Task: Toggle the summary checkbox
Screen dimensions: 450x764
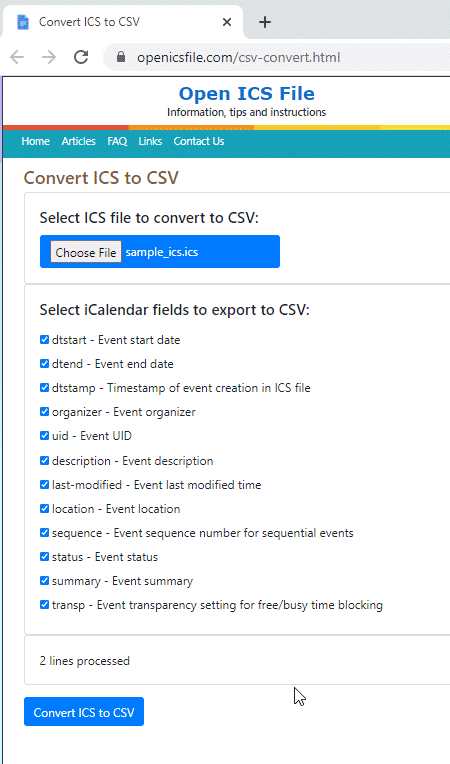Action: tap(44, 580)
